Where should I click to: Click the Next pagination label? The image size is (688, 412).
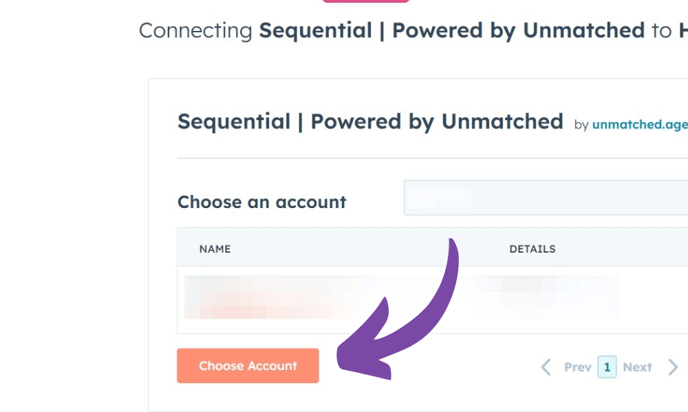tap(637, 367)
